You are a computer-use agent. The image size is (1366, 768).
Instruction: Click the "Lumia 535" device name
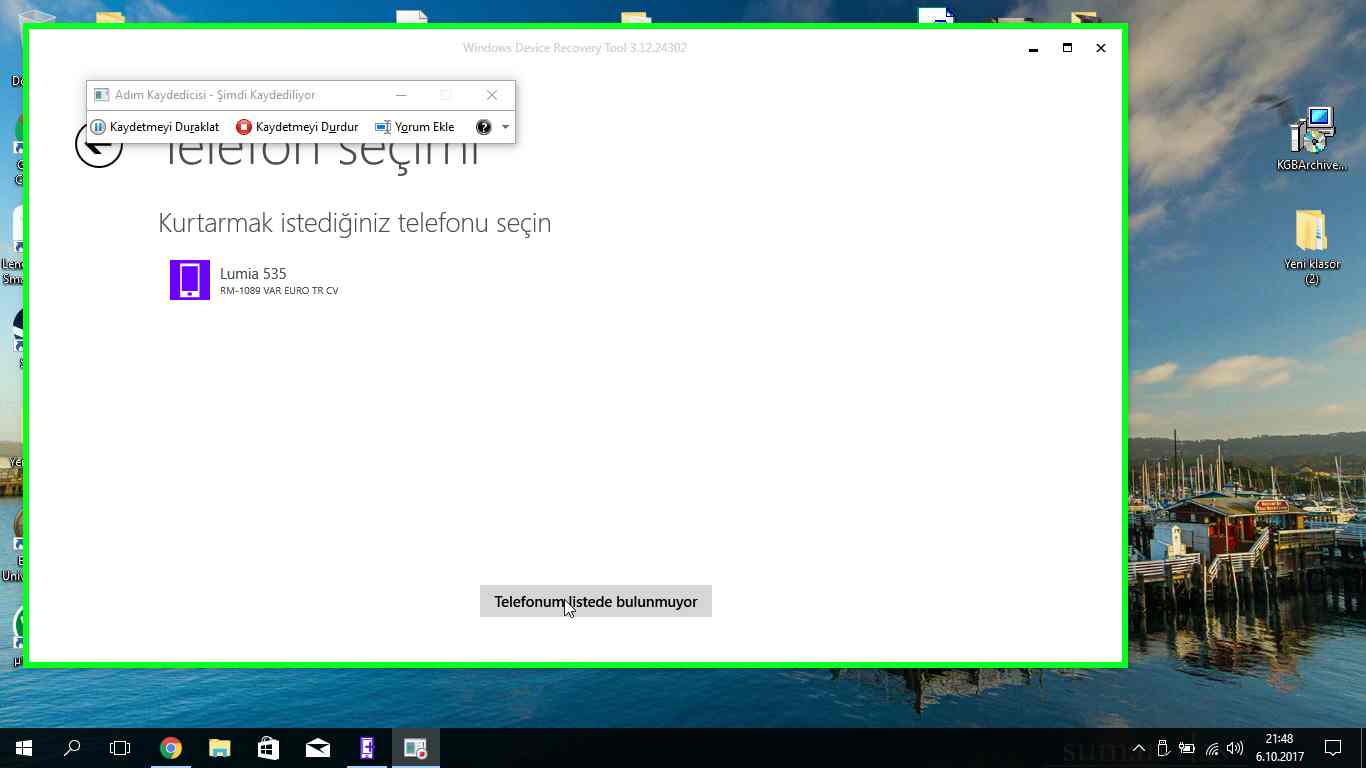[253, 273]
